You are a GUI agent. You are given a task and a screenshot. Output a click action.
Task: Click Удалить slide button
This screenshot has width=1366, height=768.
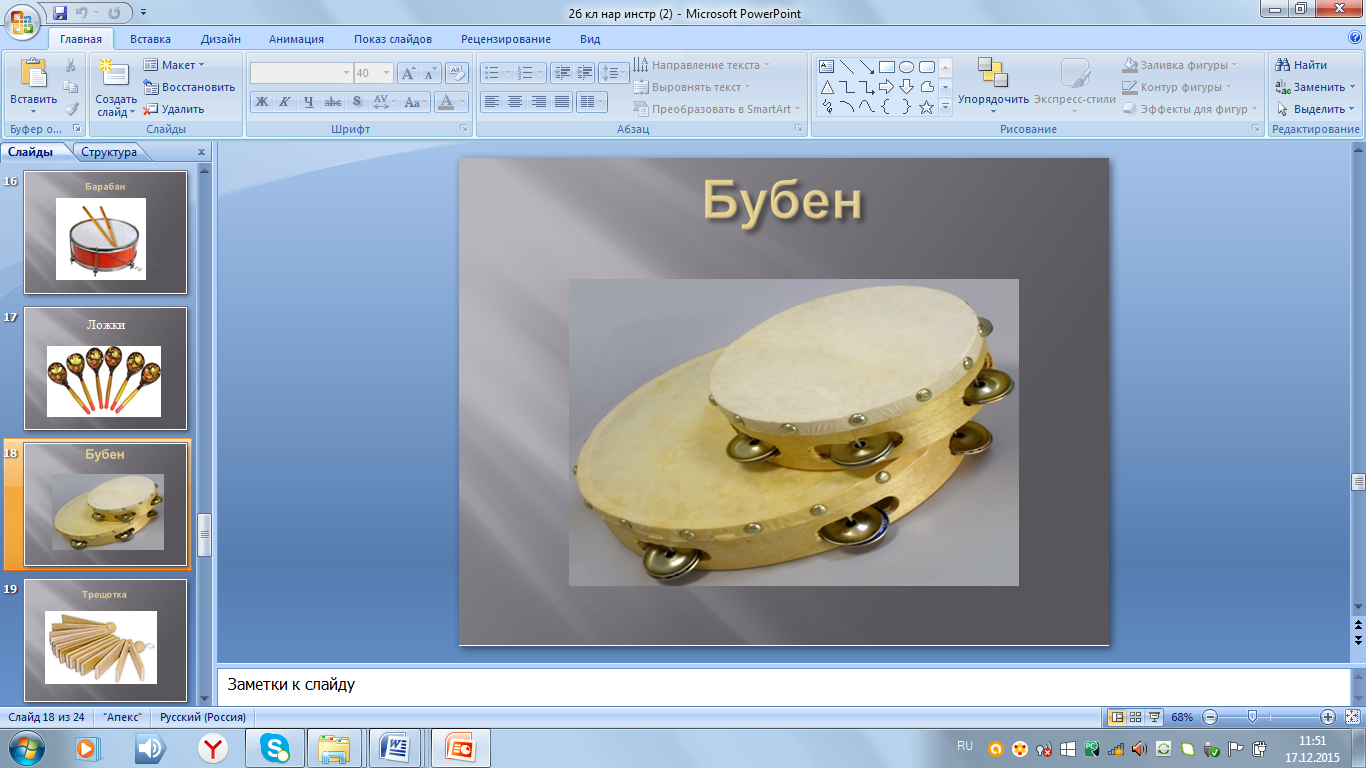point(174,109)
